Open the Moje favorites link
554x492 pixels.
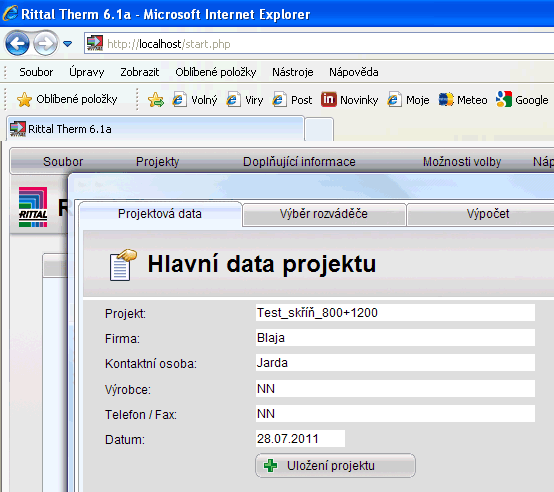tap(408, 100)
